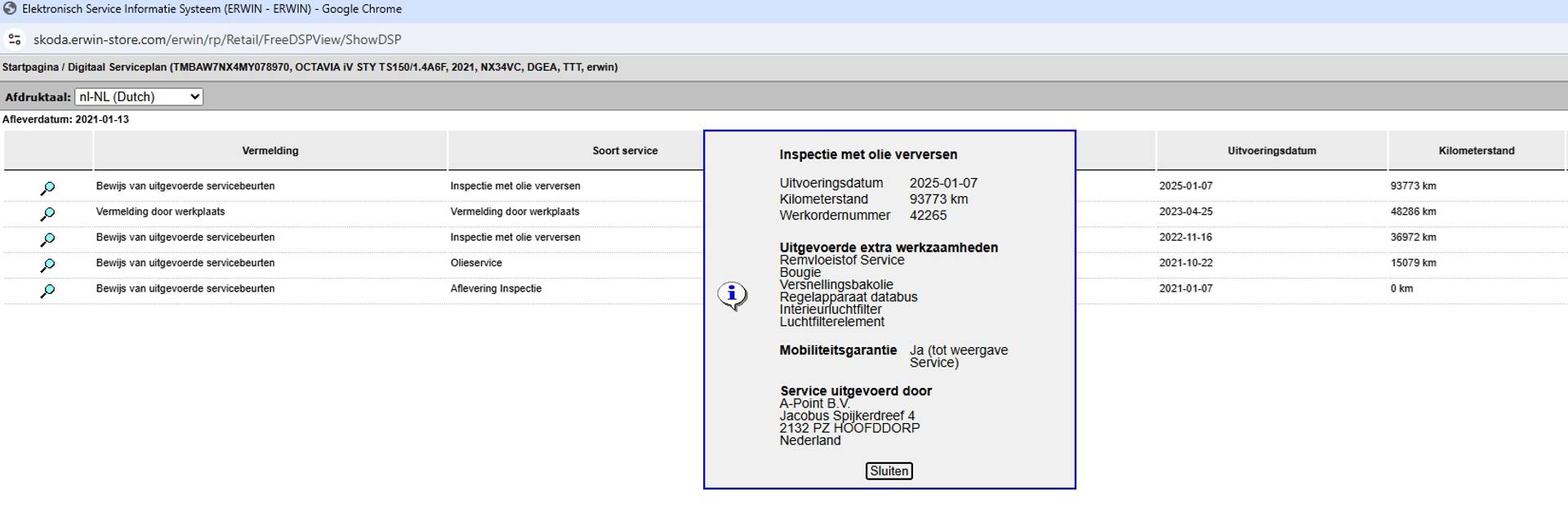Click the 15079 km mileage cell
The height and width of the screenshot is (508, 1568).
pos(1413,263)
